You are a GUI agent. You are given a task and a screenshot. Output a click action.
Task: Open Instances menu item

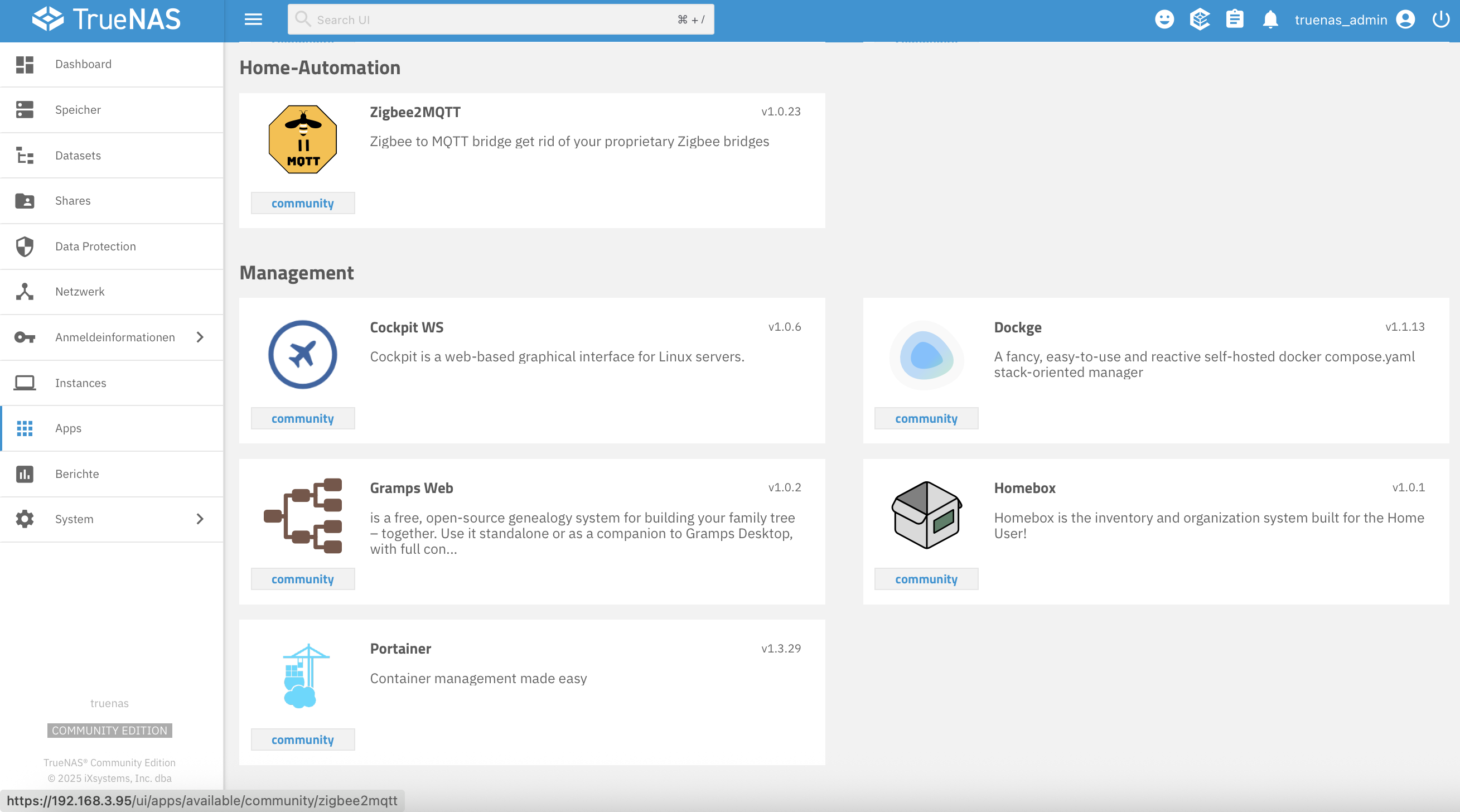coord(112,383)
